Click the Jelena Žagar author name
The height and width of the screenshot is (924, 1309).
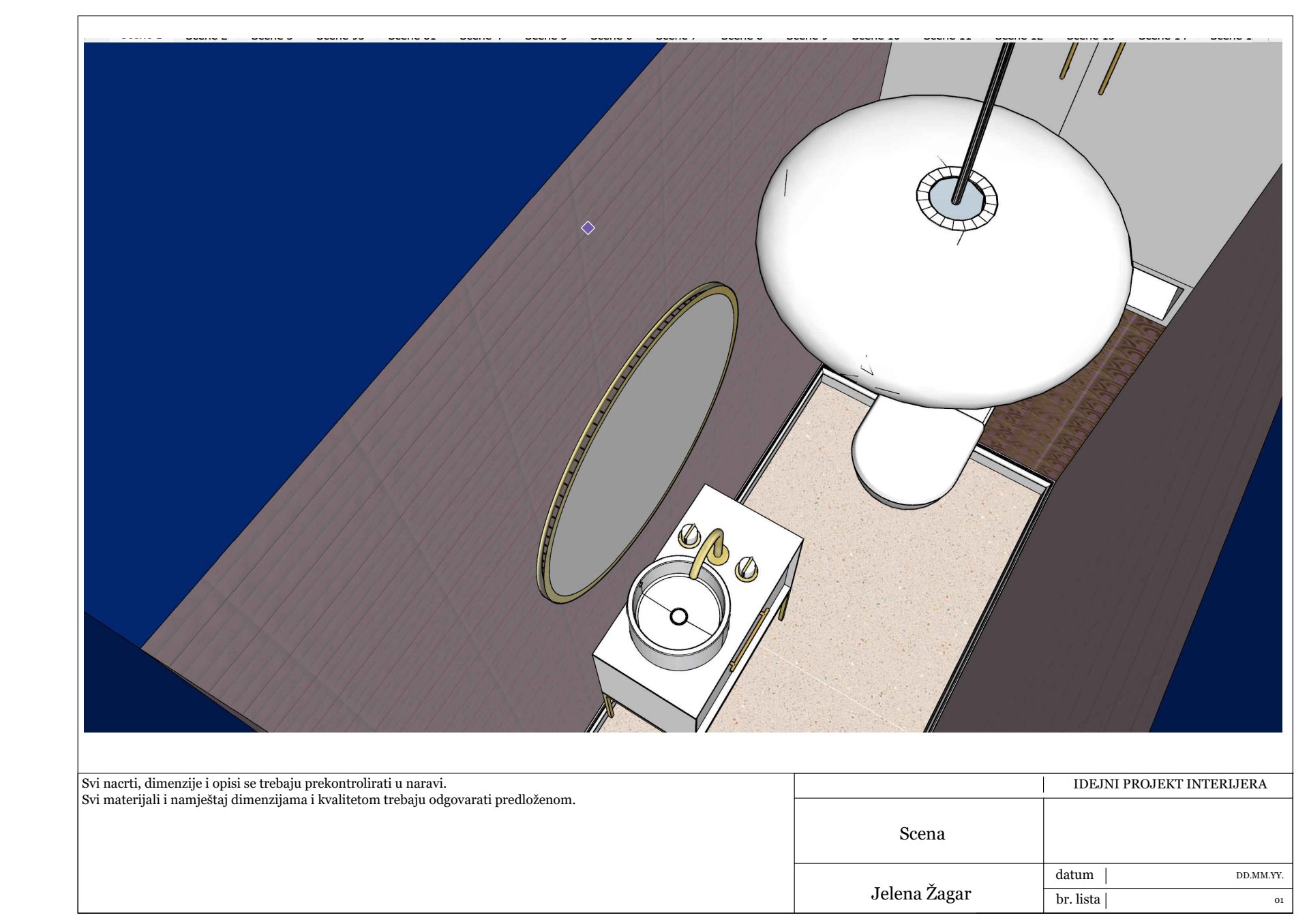(x=920, y=893)
